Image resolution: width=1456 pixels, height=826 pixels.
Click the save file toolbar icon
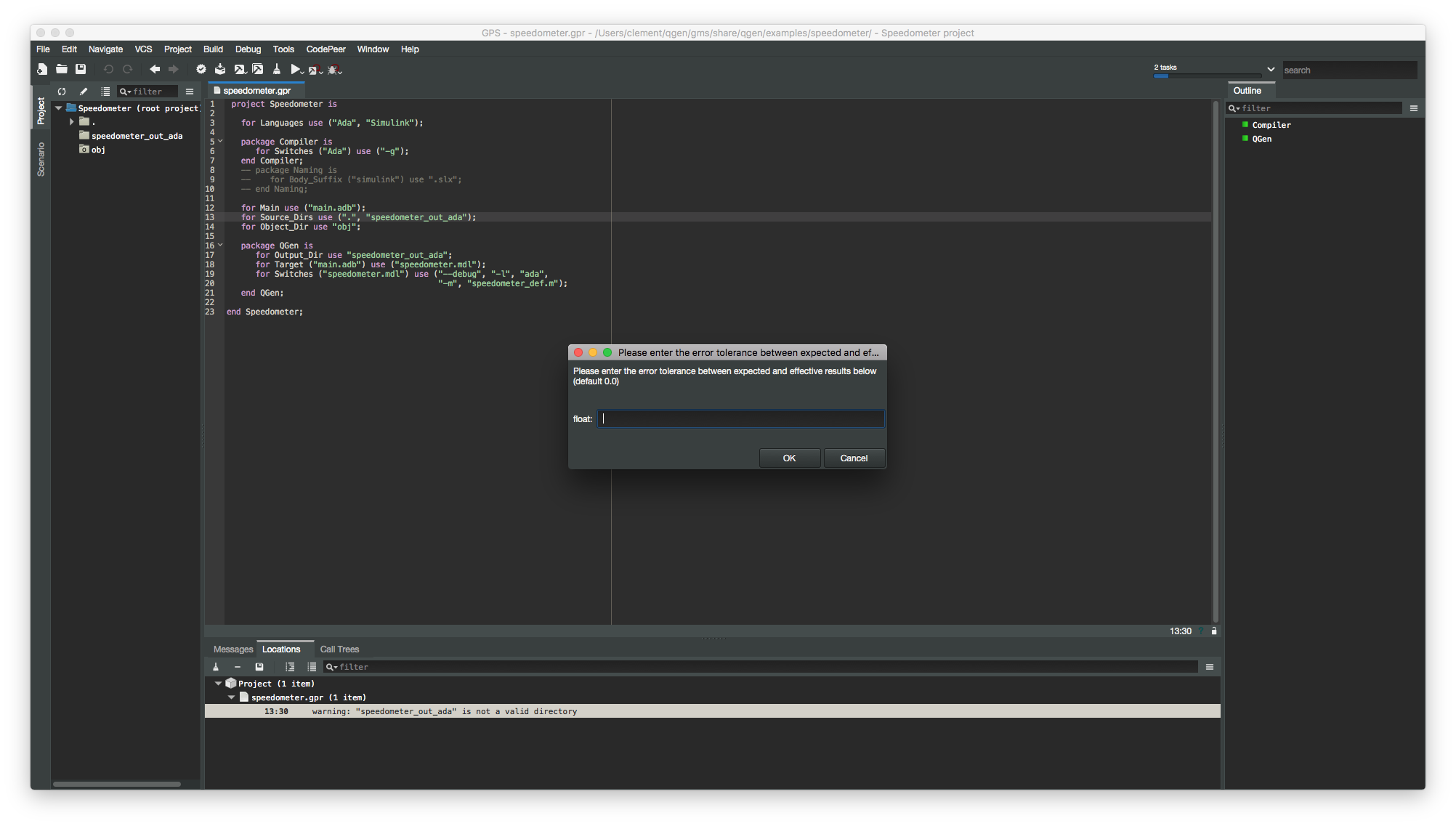click(x=81, y=69)
